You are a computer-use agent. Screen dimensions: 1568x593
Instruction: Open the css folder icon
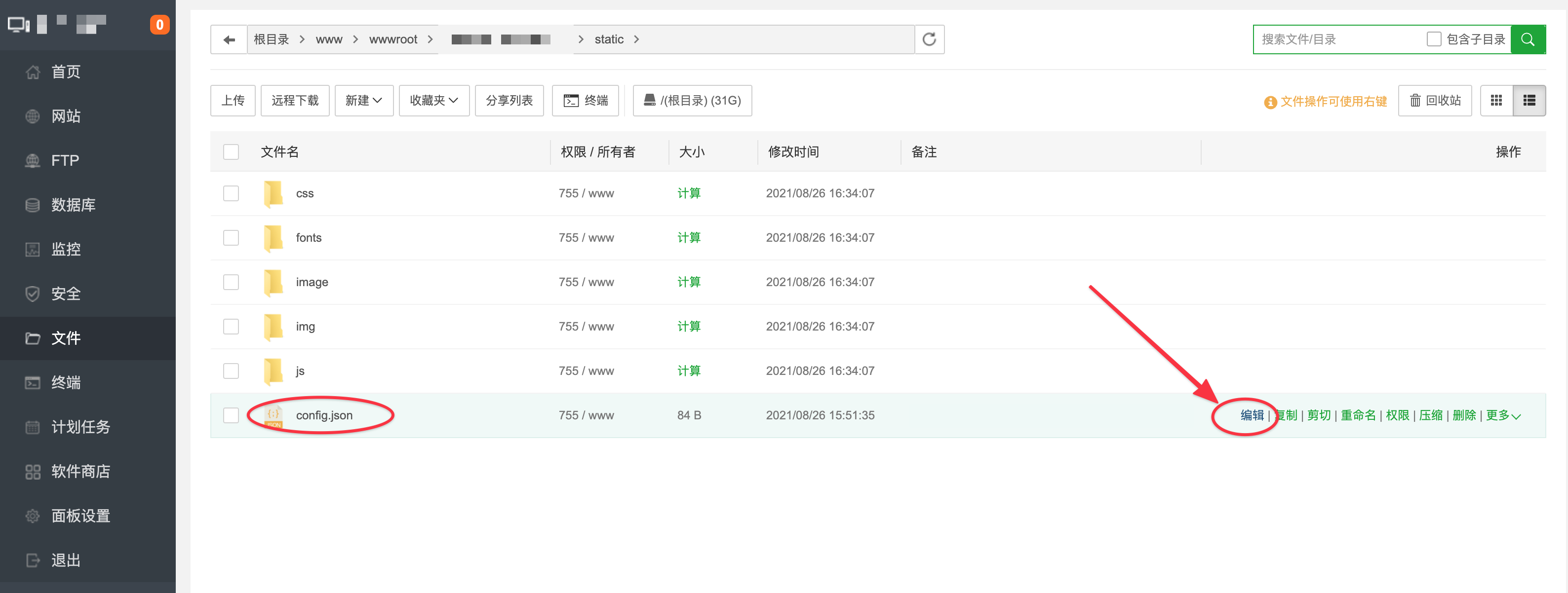(x=274, y=193)
